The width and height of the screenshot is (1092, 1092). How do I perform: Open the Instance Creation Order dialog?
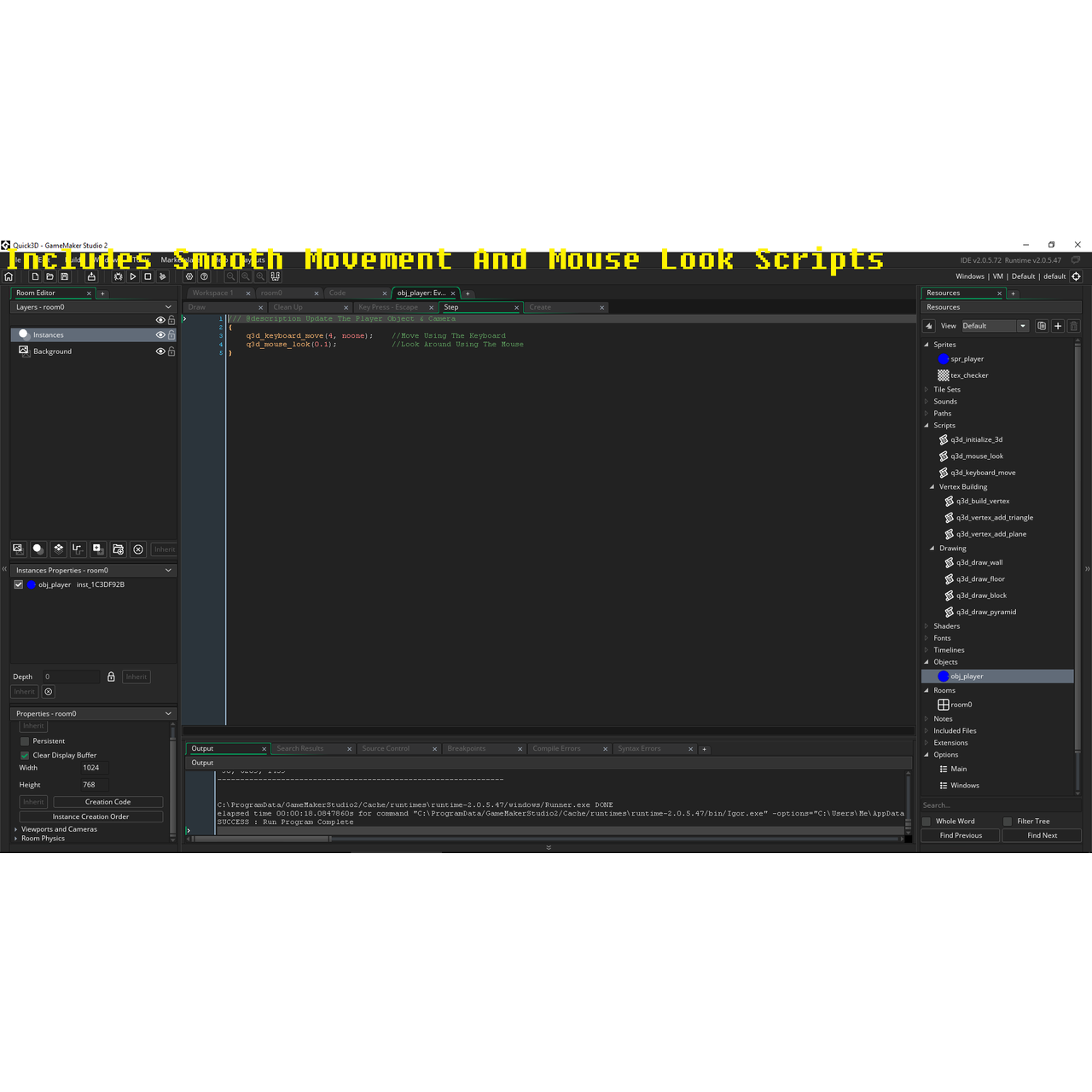[90, 816]
